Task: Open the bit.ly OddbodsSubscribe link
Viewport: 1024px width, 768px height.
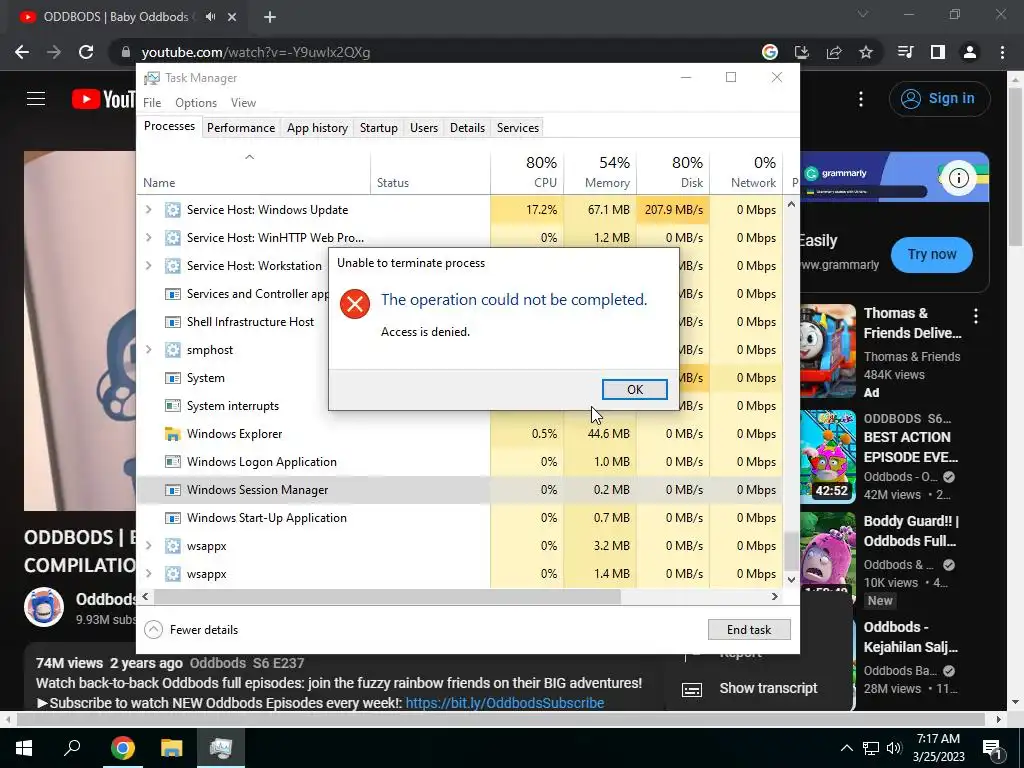Action: coord(505,703)
